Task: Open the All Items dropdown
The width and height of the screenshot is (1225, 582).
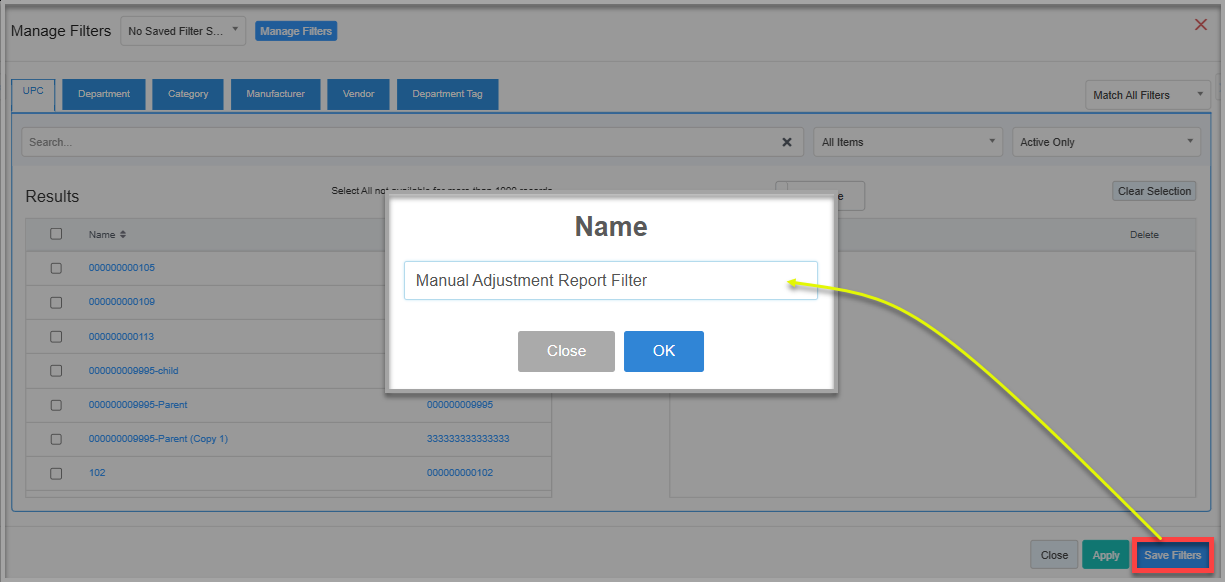Action: click(907, 142)
